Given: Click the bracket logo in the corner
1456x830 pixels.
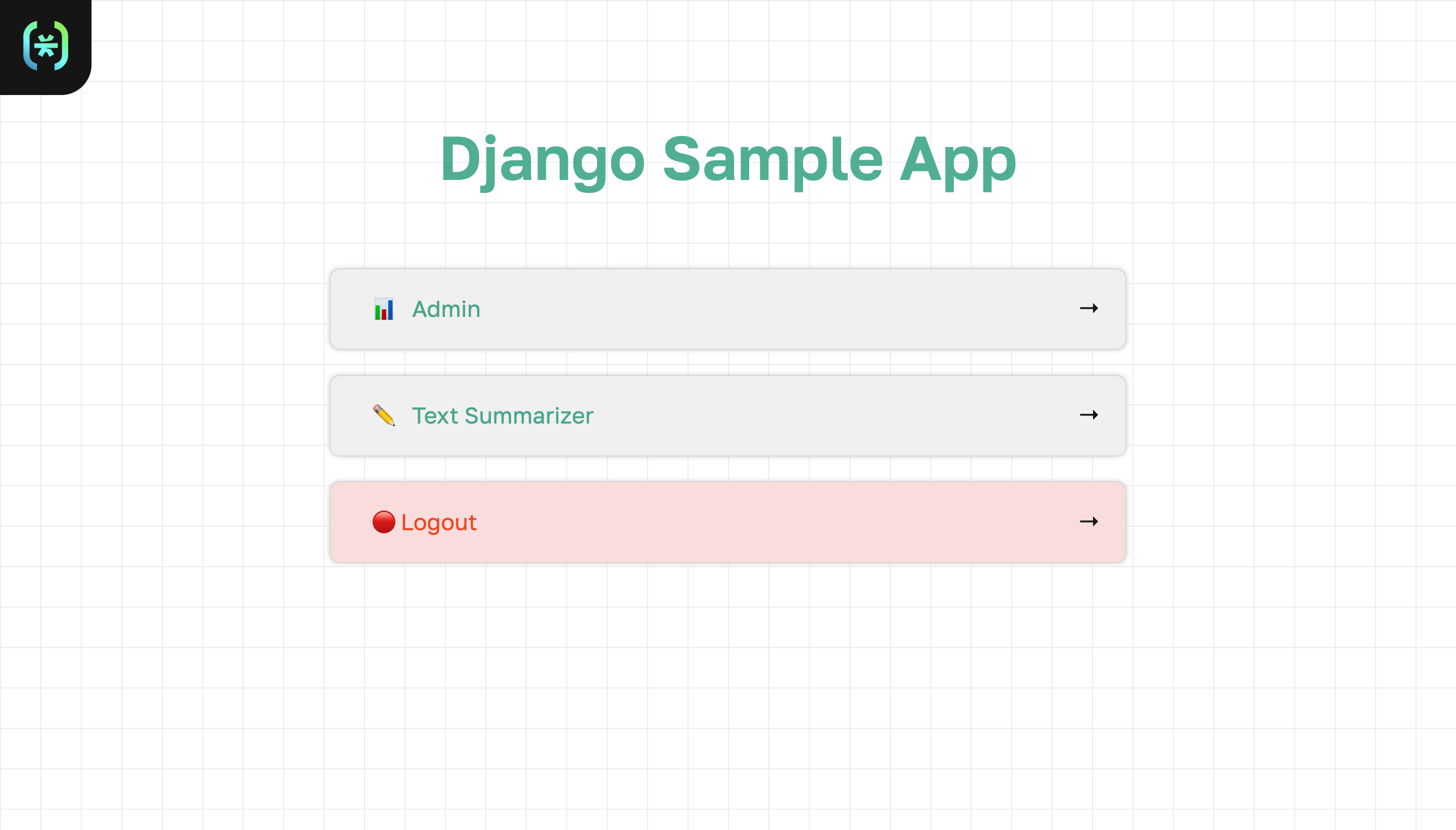Looking at the screenshot, I should [45, 45].
